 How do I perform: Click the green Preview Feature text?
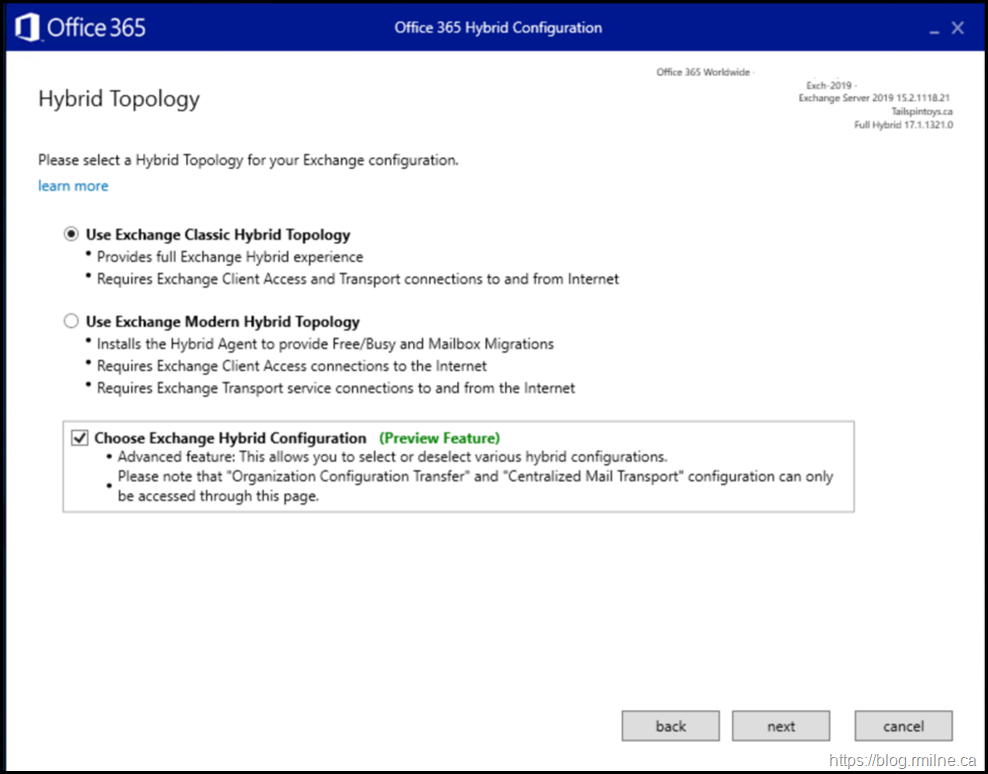(439, 438)
